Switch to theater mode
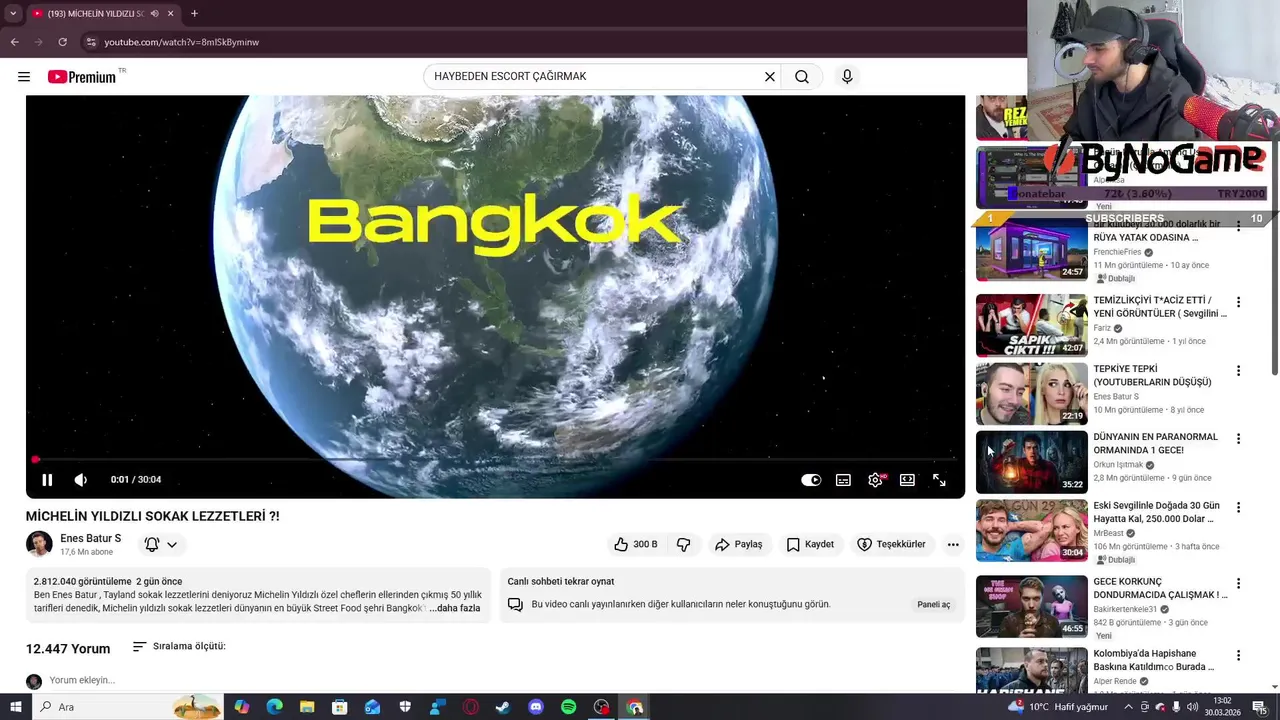This screenshot has width=1280, height=720. click(x=907, y=480)
